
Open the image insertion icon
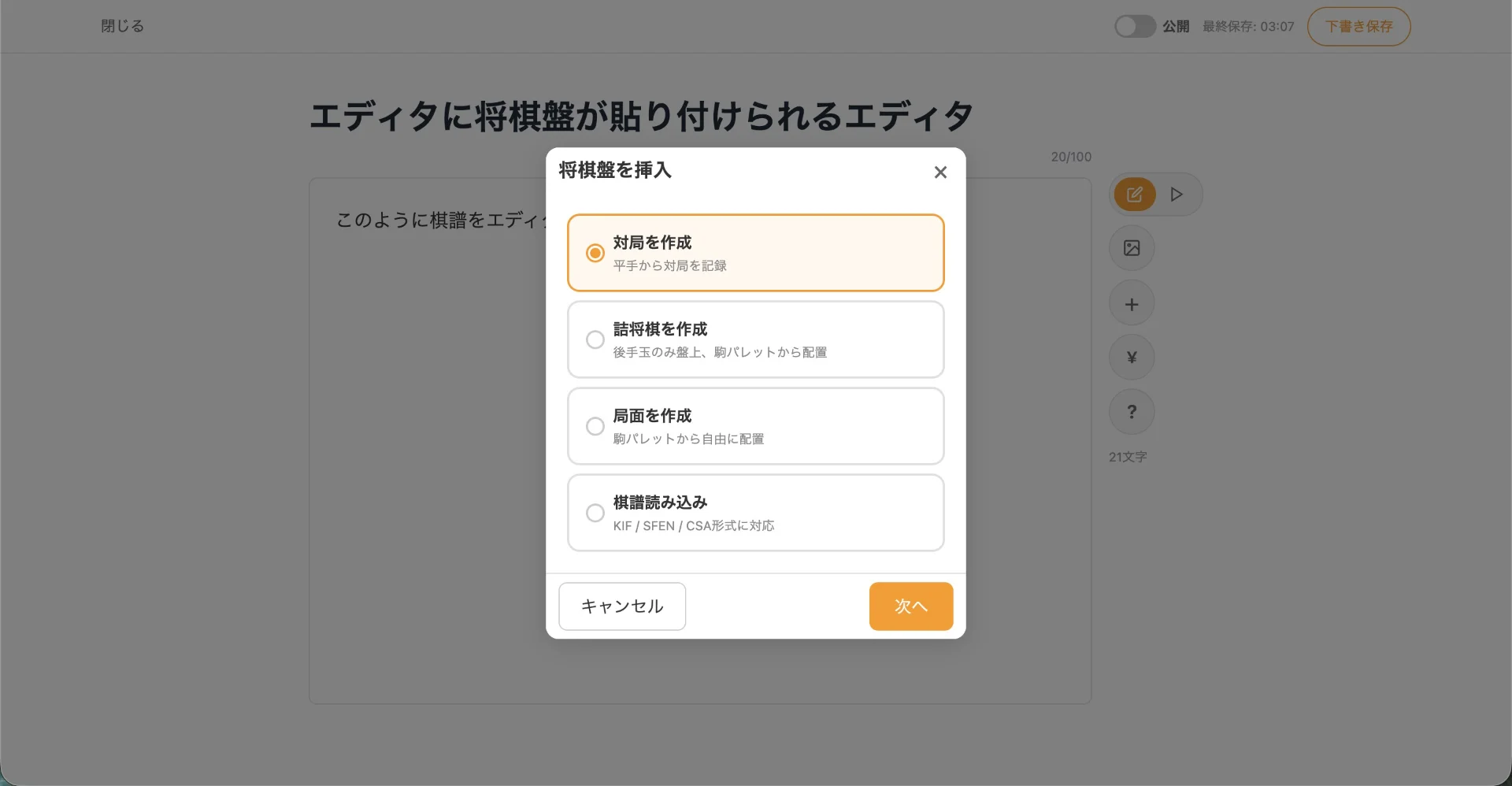pyautogui.click(x=1132, y=247)
